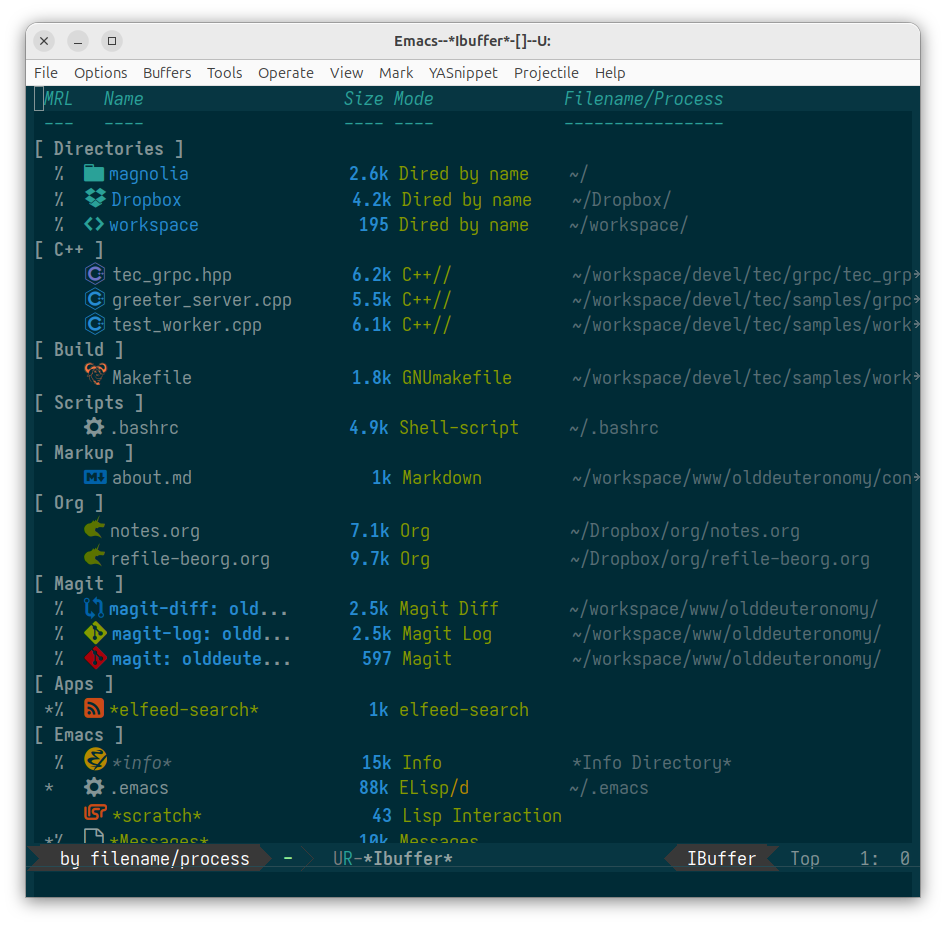Open the Mark menu
This screenshot has width=946, height=926.
(x=396, y=73)
